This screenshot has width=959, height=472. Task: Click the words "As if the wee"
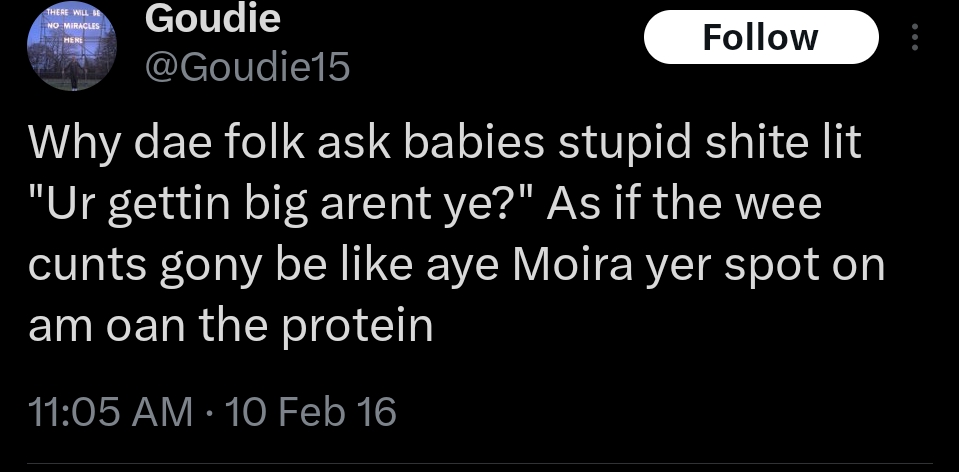pos(683,206)
